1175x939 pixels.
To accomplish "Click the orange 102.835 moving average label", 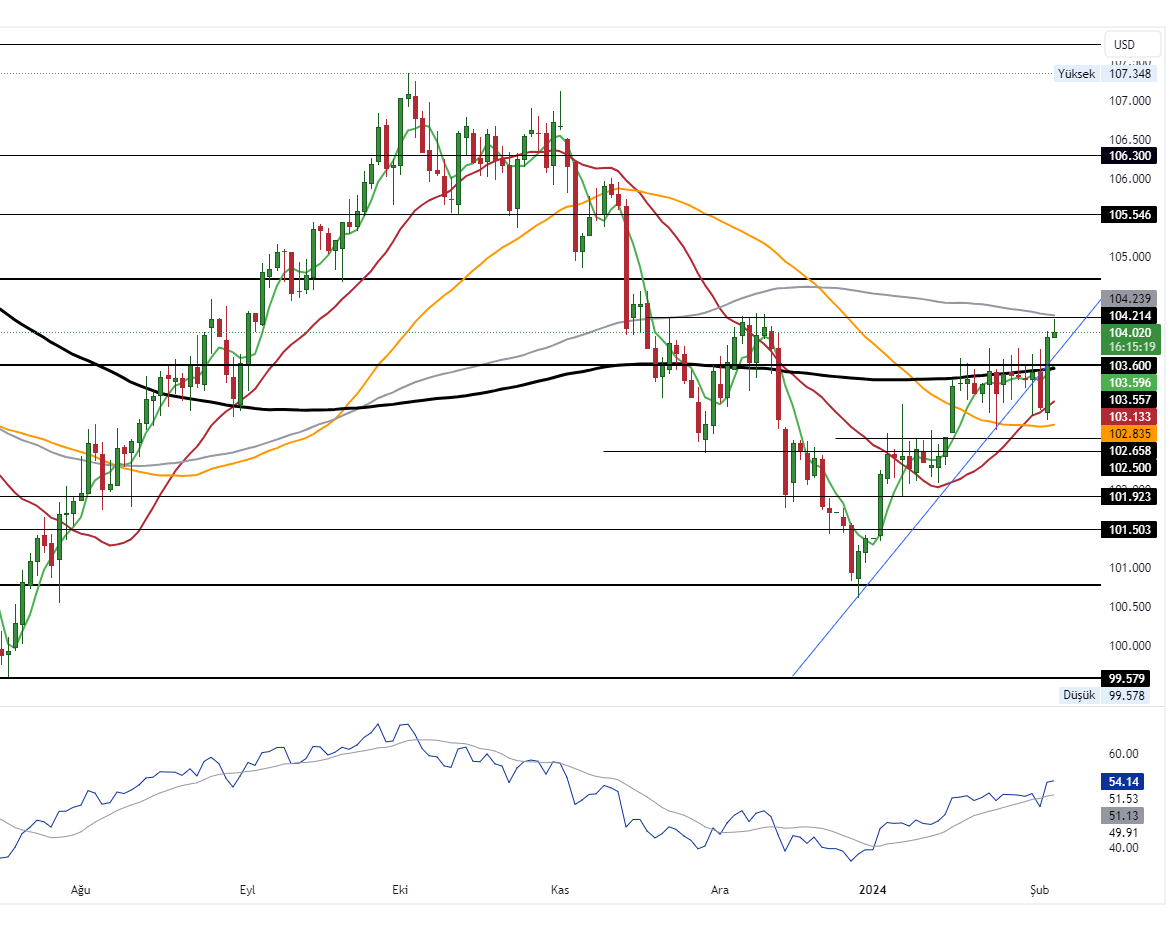I will (1128, 433).
